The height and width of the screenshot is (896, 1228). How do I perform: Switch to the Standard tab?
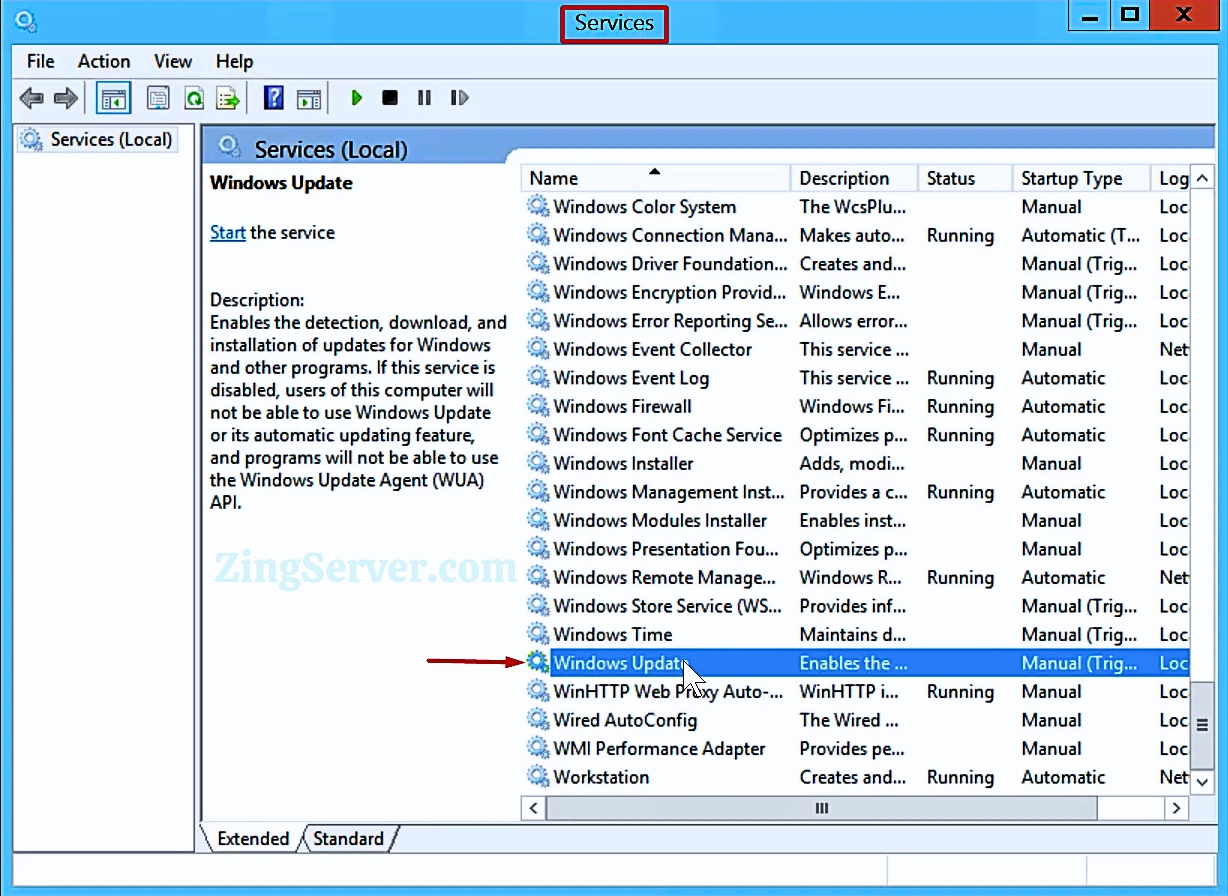coord(348,839)
